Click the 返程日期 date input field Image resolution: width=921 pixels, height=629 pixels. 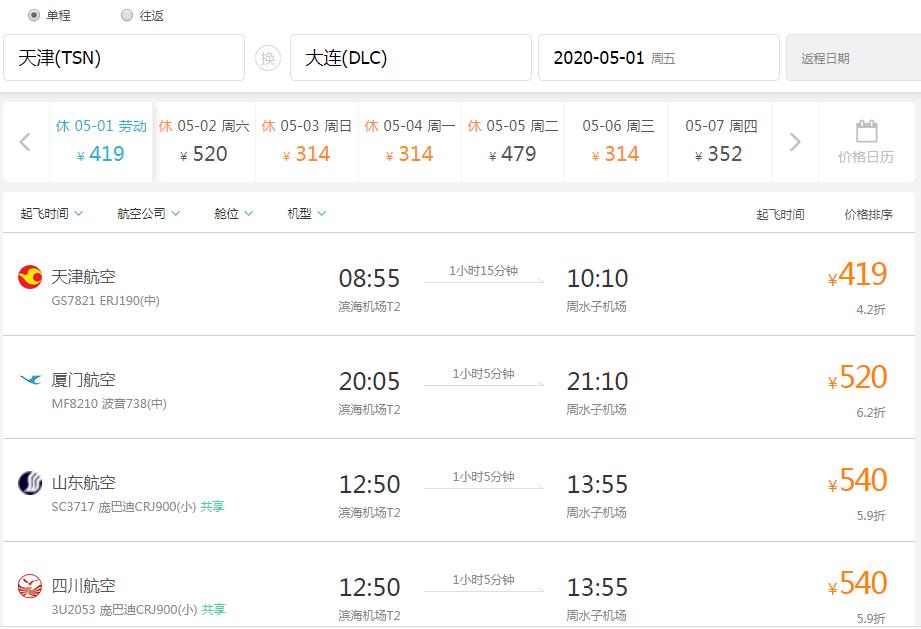tap(848, 58)
